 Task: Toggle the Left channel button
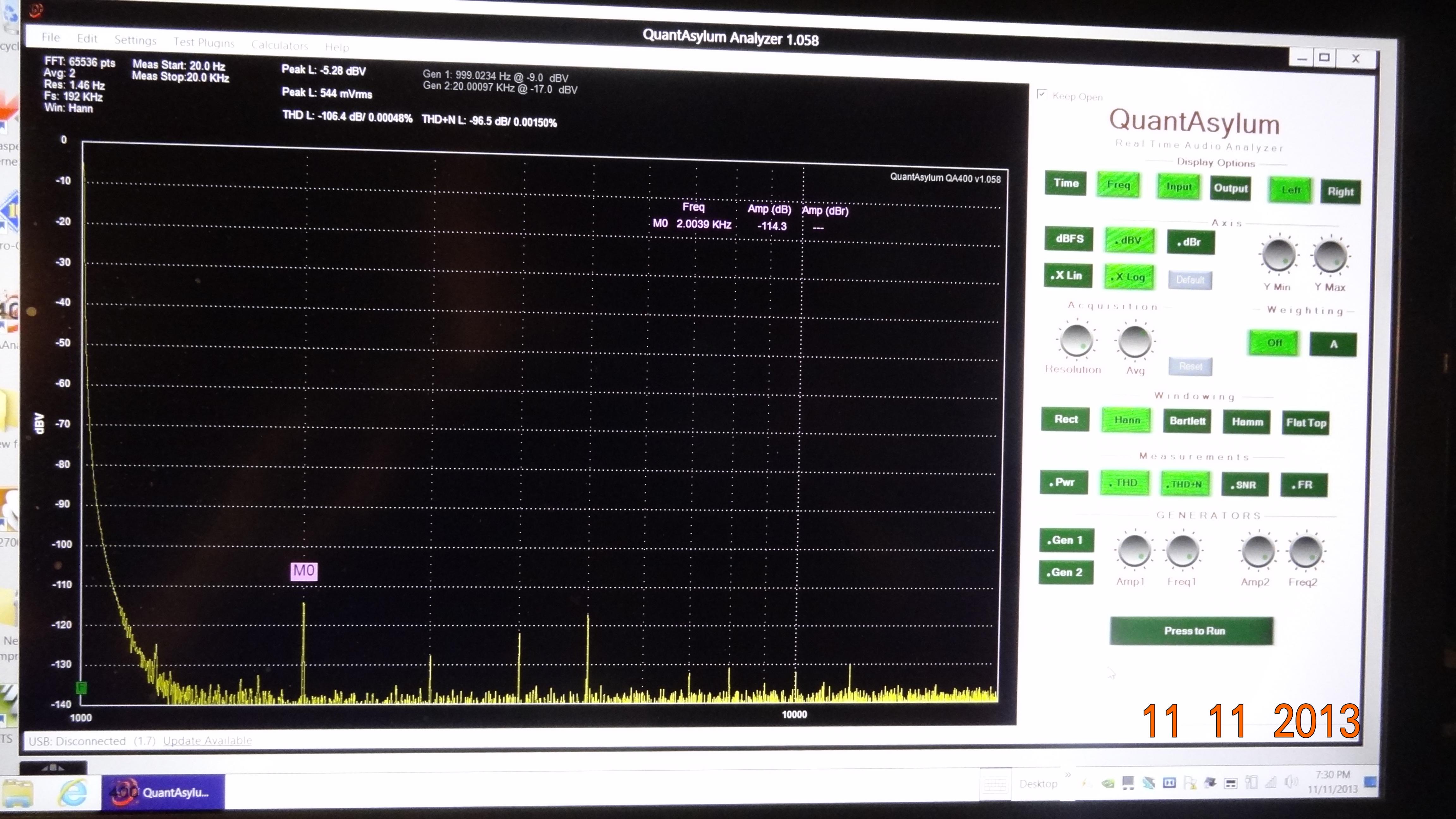[1290, 190]
